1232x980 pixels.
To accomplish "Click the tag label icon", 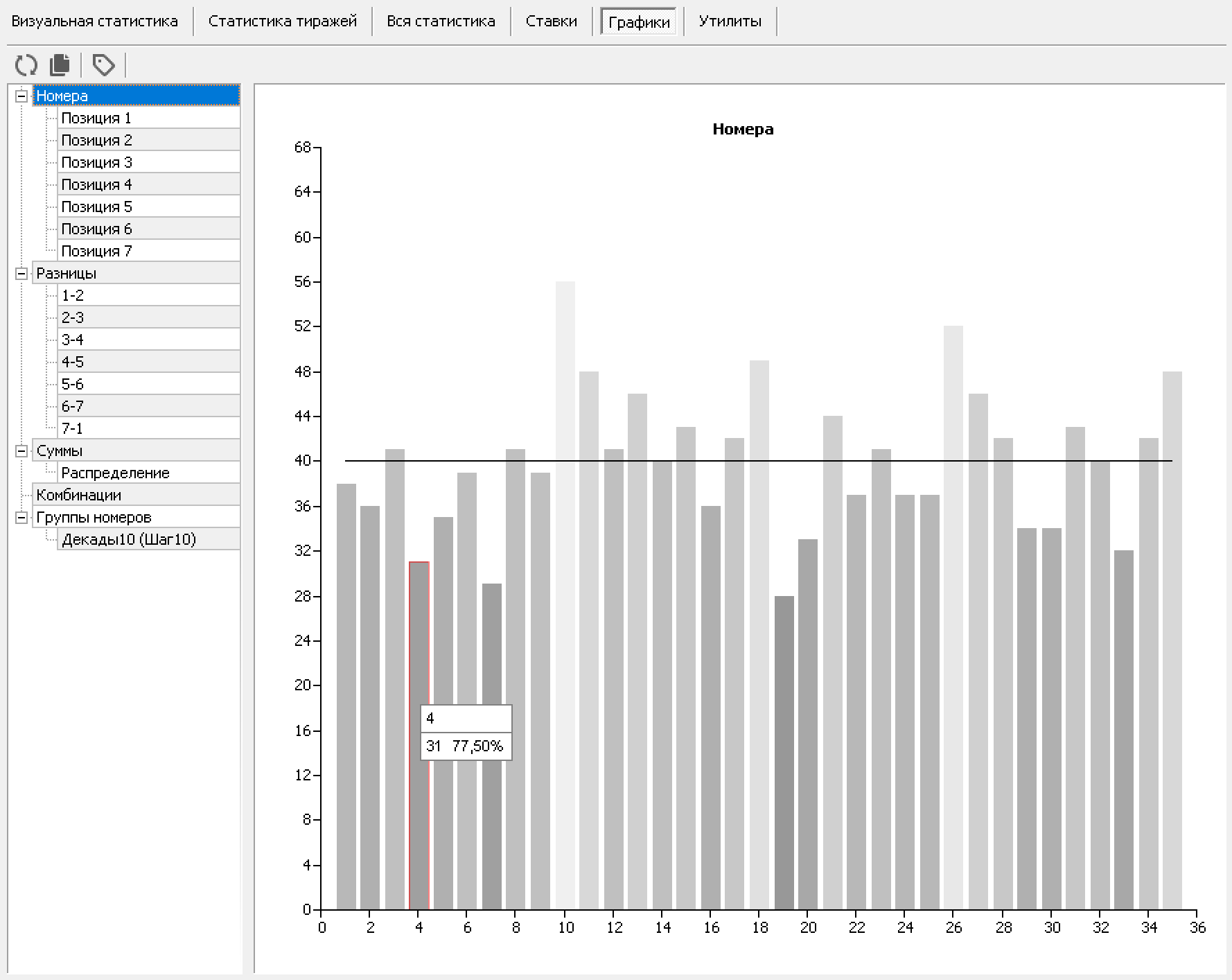I will [x=104, y=65].
